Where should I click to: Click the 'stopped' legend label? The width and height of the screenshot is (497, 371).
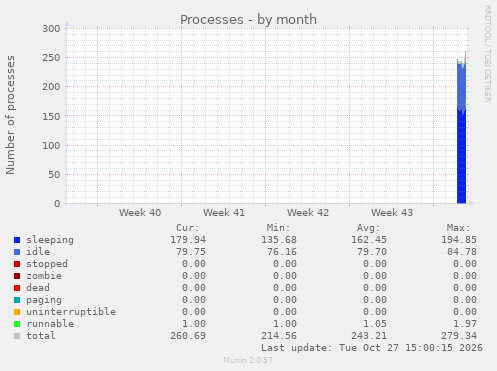pyautogui.click(x=47, y=264)
